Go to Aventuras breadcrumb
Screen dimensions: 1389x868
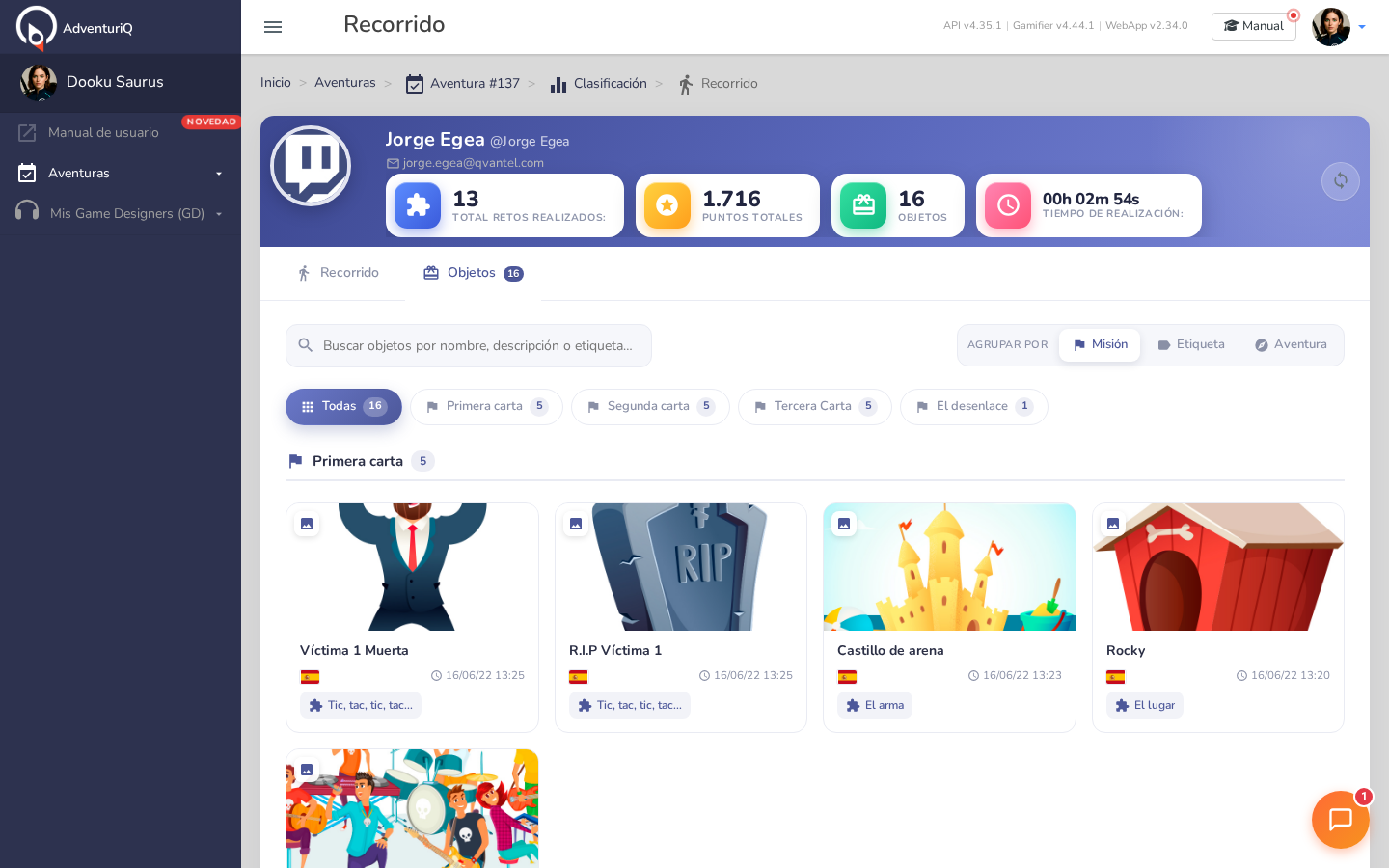point(345,83)
